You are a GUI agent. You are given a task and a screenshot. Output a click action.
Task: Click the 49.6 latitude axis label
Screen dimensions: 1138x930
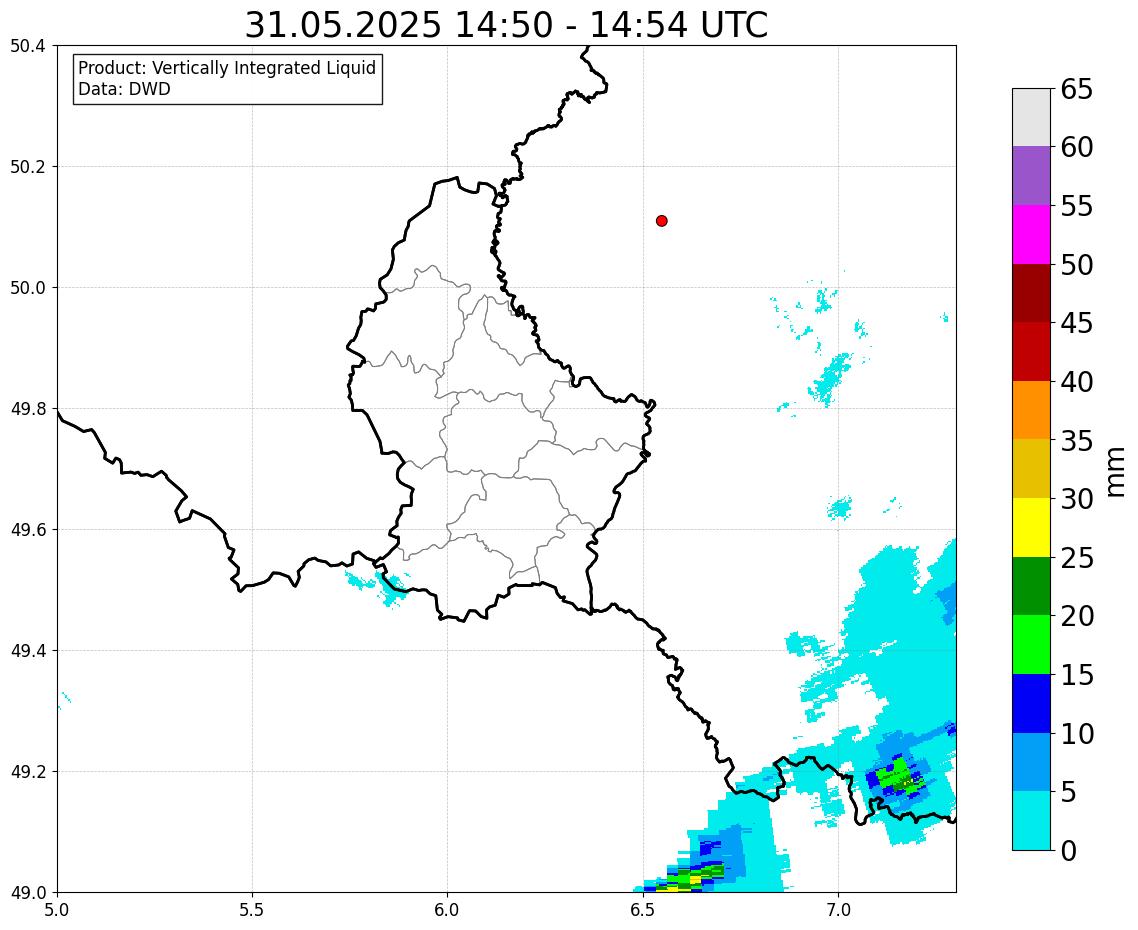coord(28,530)
